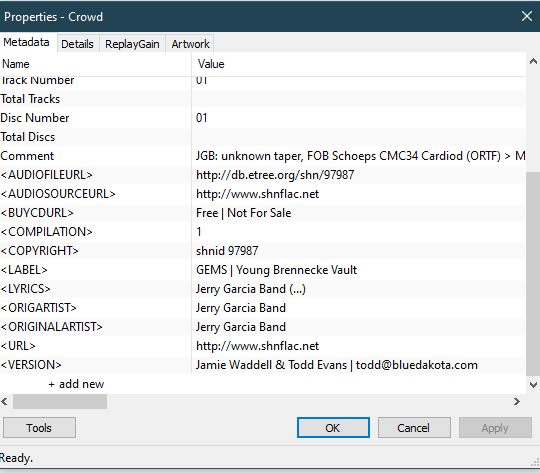Select the <ORIGARTIST> field name

[38, 308]
